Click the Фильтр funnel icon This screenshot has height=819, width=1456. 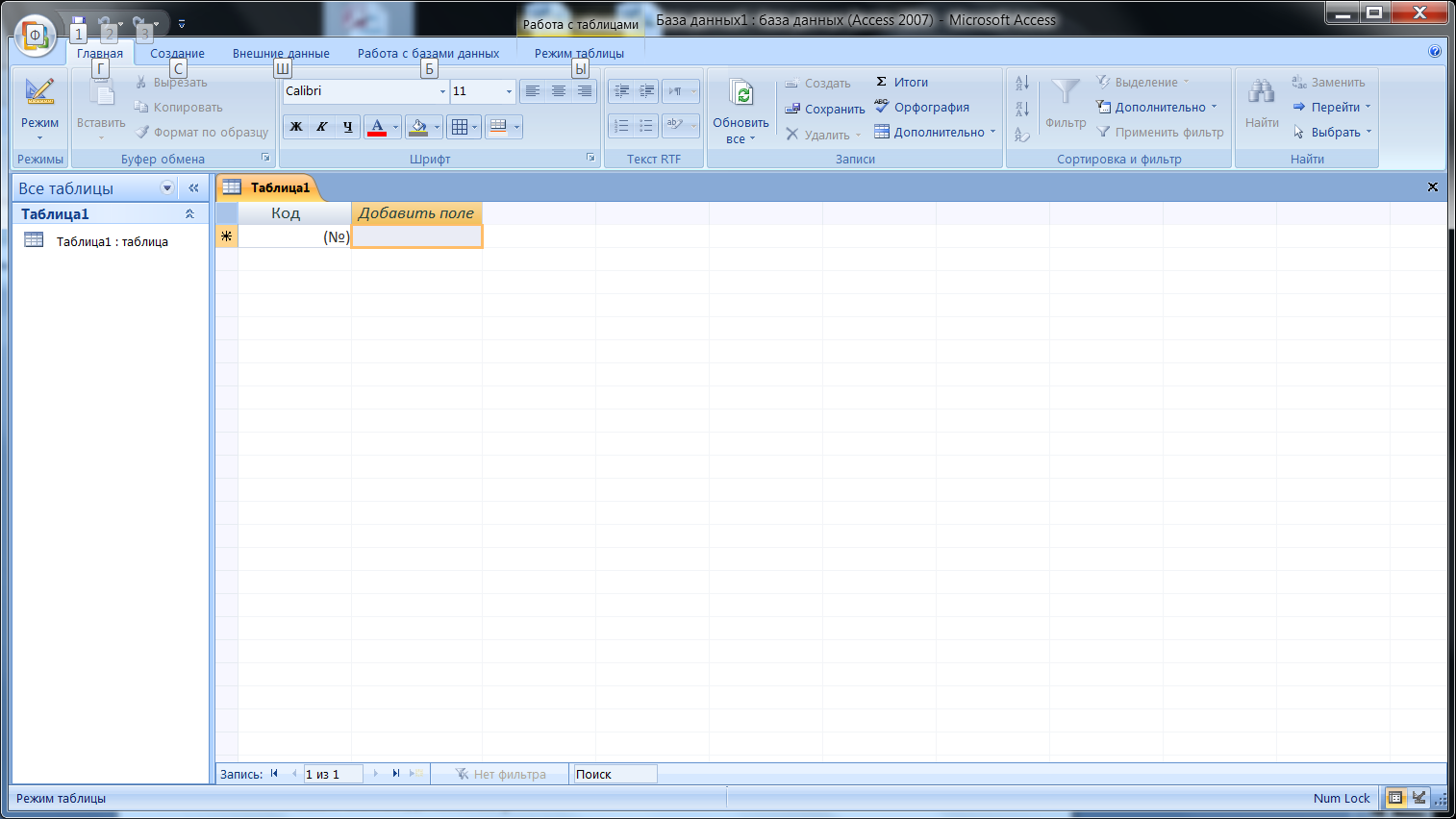(1066, 93)
